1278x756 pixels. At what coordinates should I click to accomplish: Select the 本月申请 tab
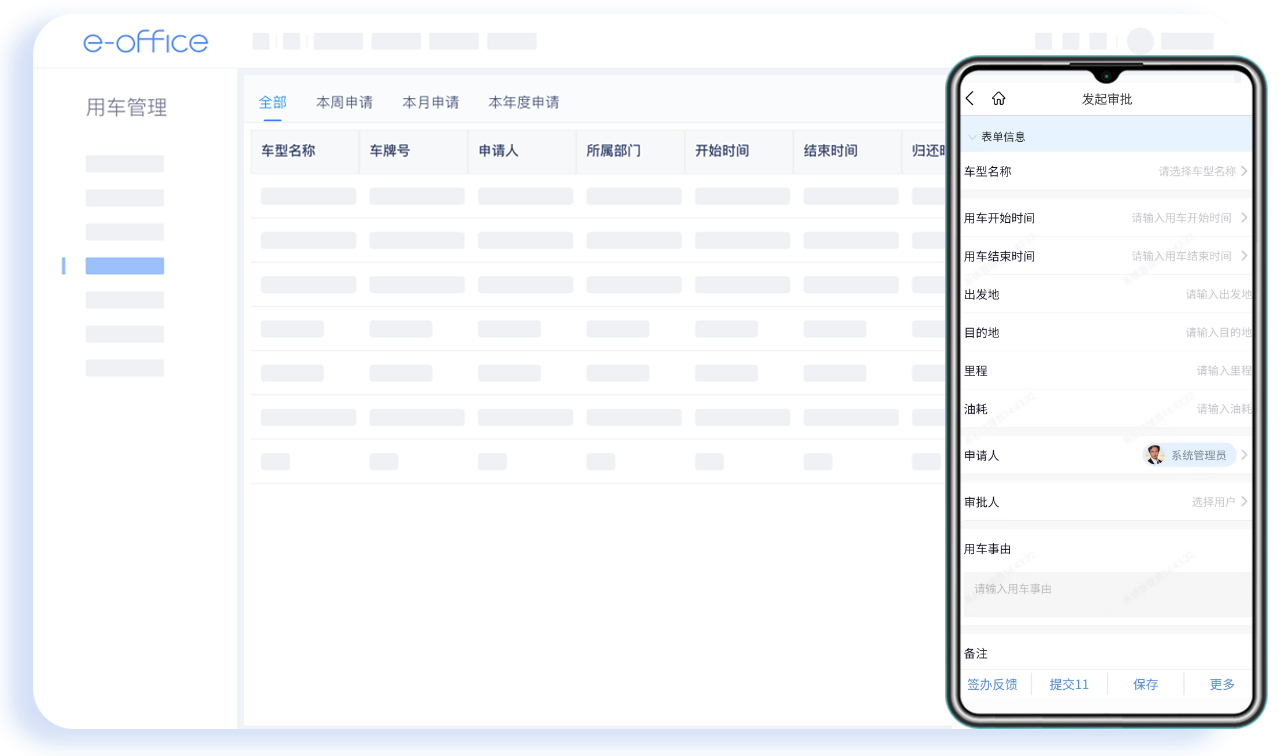coord(430,102)
